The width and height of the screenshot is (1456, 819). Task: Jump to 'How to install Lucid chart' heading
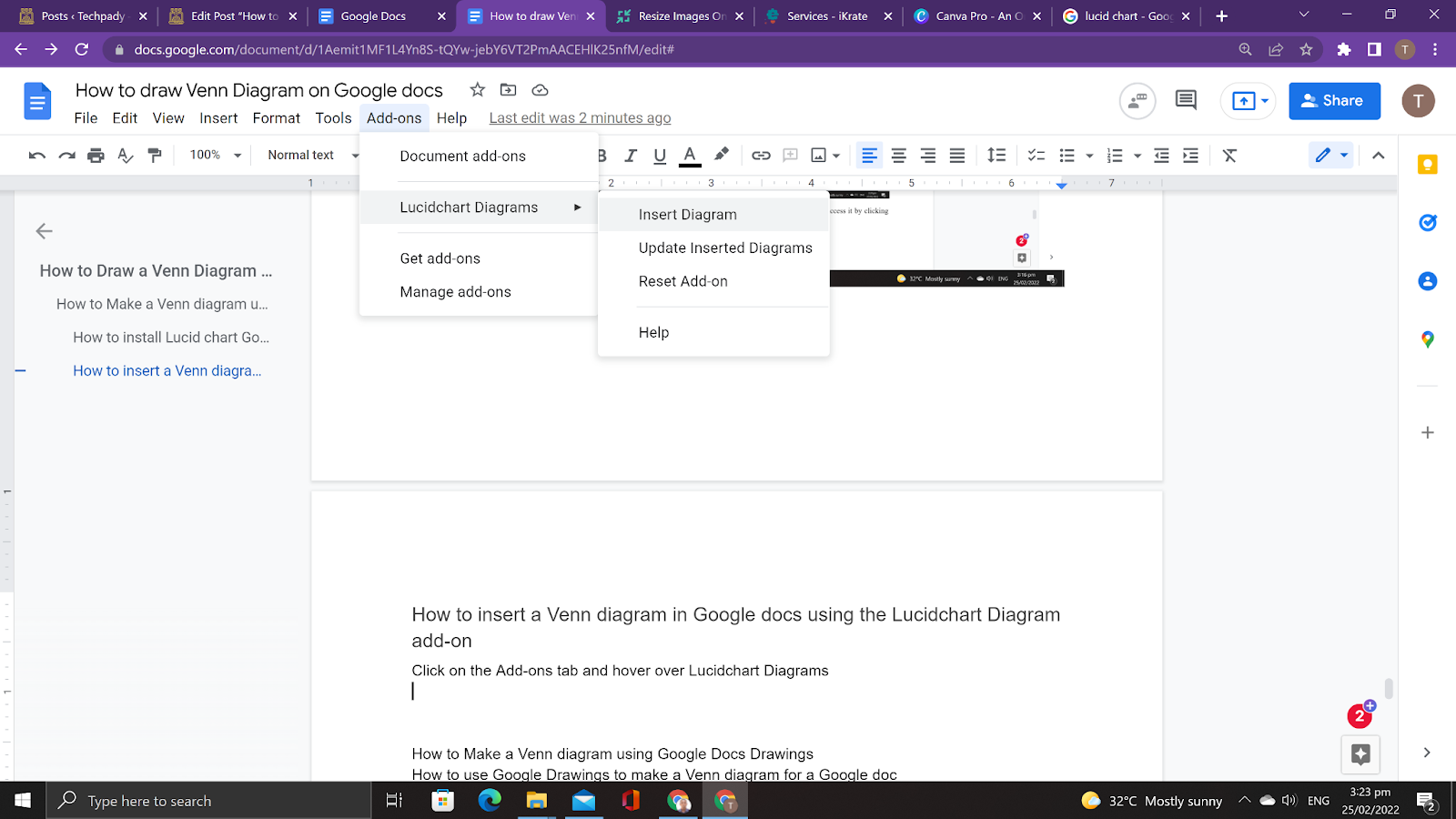click(171, 338)
